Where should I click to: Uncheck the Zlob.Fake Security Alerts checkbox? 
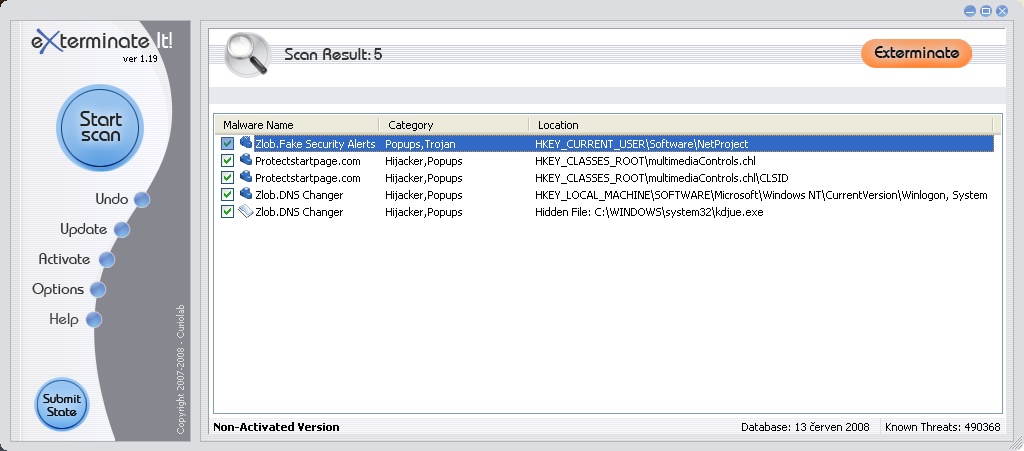point(228,144)
